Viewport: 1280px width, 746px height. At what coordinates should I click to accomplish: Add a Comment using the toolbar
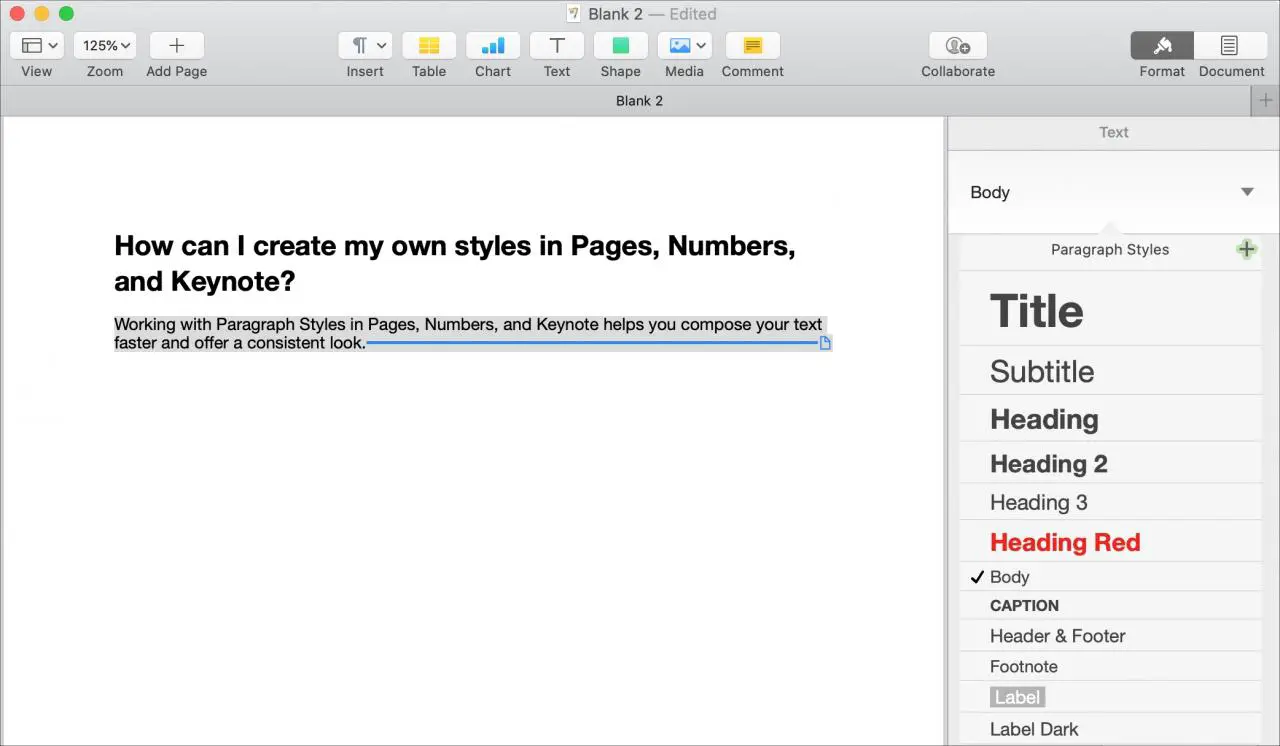[752, 46]
